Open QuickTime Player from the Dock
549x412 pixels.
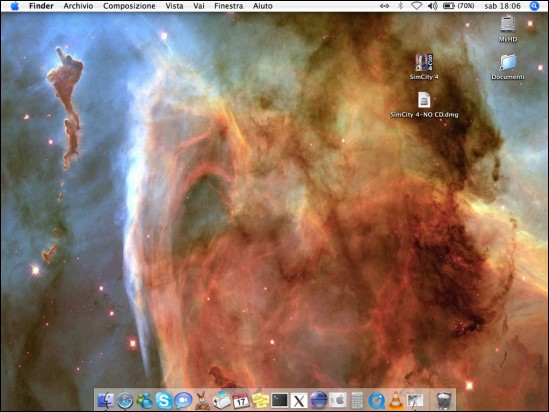pyautogui.click(x=376, y=400)
